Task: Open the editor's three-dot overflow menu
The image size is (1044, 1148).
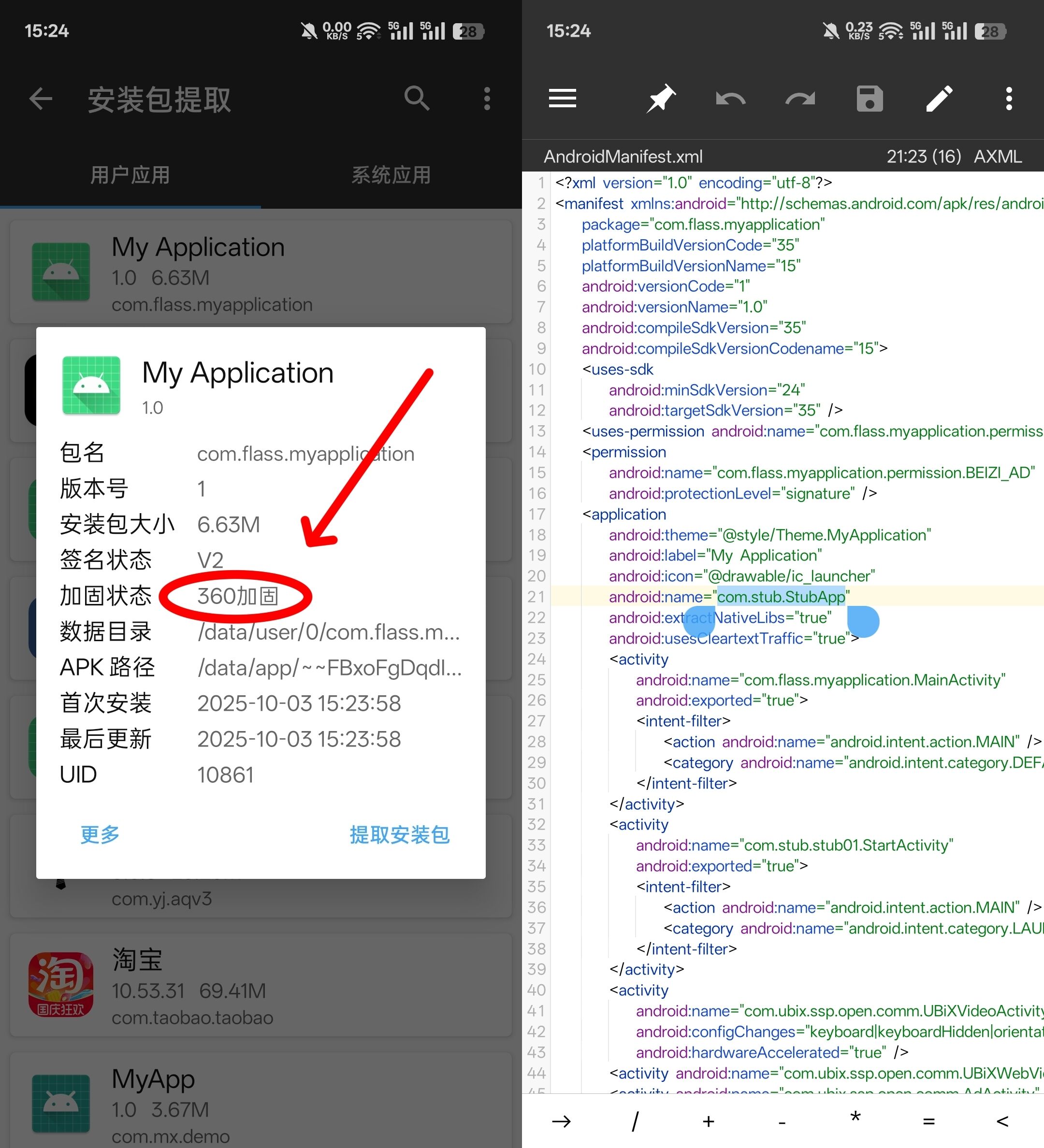Action: (1009, 99)
